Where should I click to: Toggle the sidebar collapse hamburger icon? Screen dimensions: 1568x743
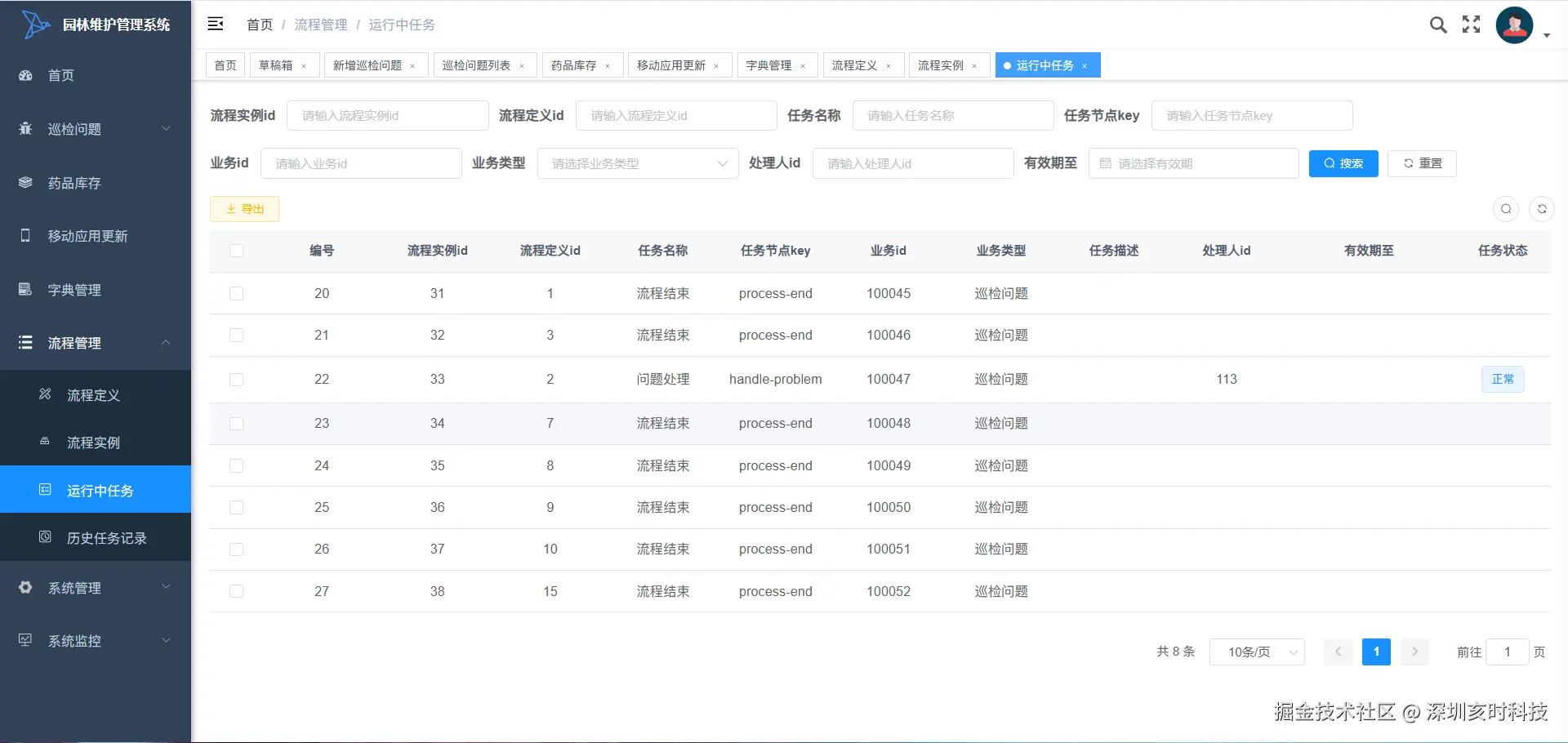(216, 24)
